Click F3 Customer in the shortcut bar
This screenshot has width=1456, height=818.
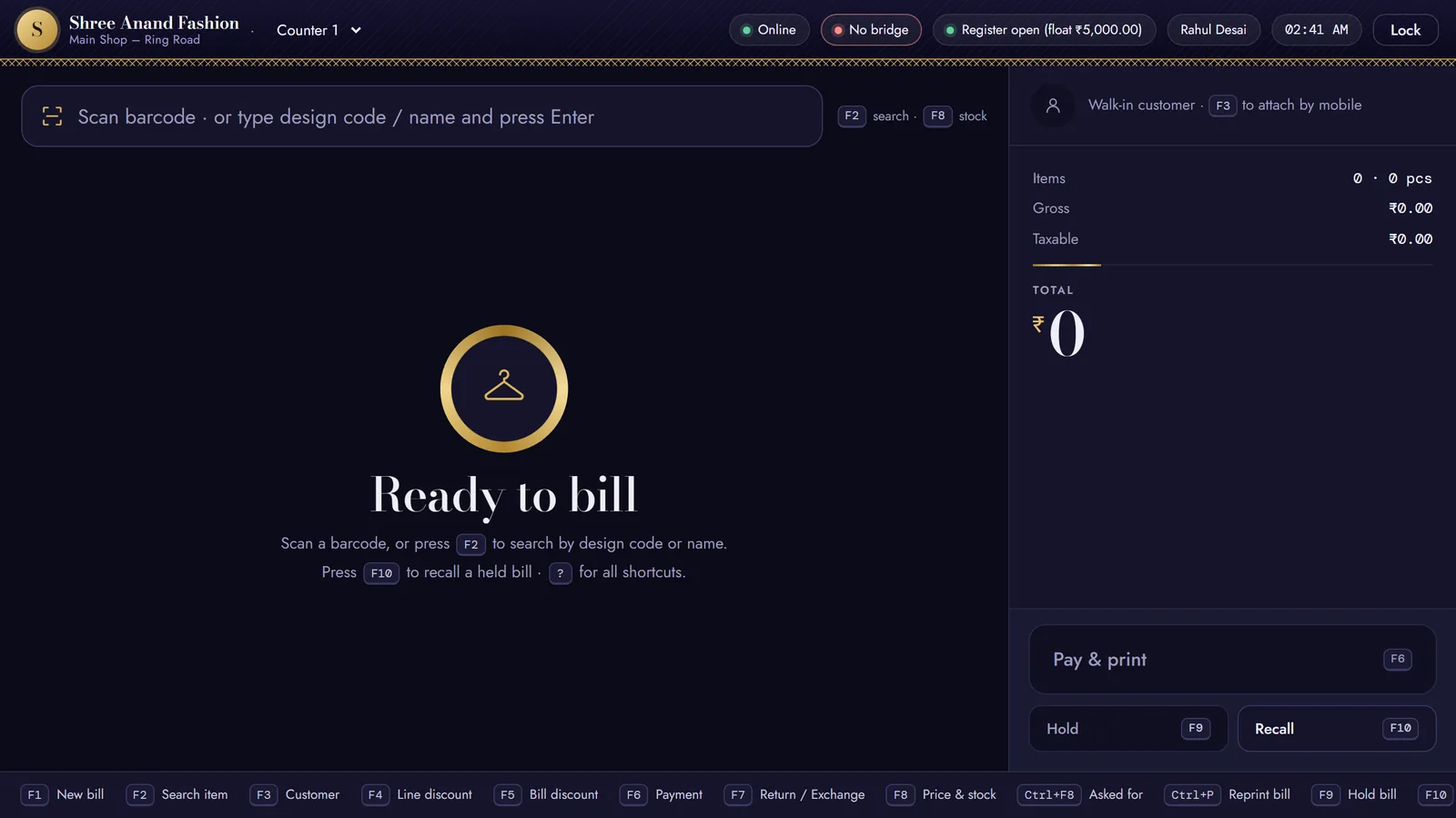pos(294,795)
